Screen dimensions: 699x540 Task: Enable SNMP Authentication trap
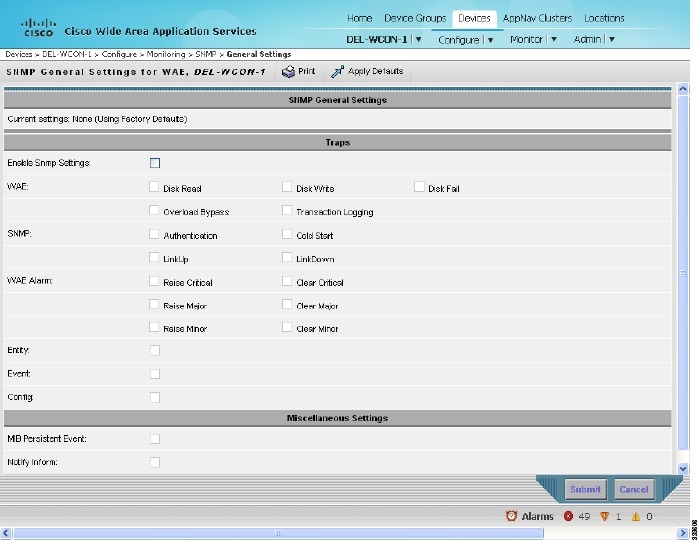[x=154, y=234]
